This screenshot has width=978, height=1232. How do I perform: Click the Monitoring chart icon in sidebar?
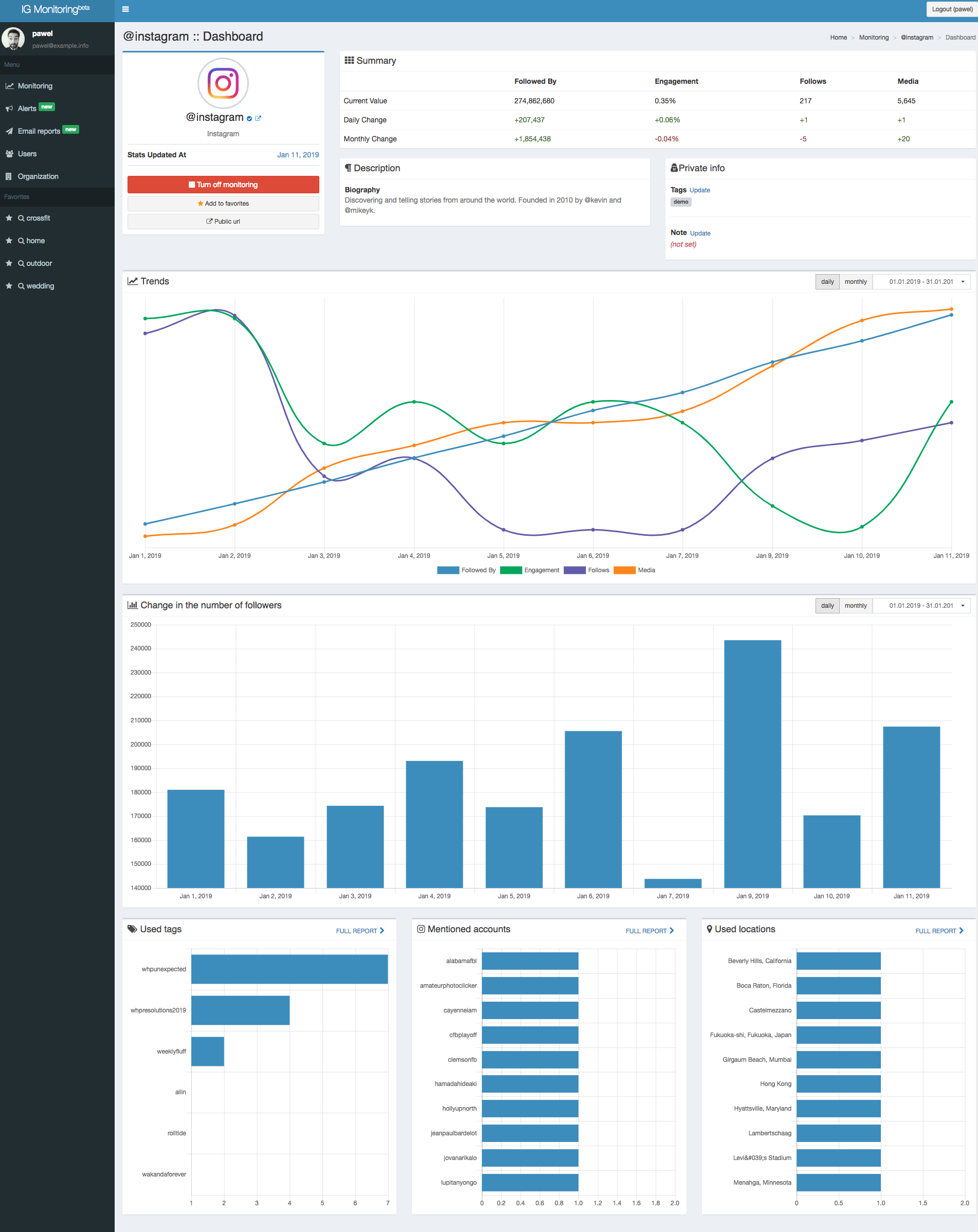[9, 86]
